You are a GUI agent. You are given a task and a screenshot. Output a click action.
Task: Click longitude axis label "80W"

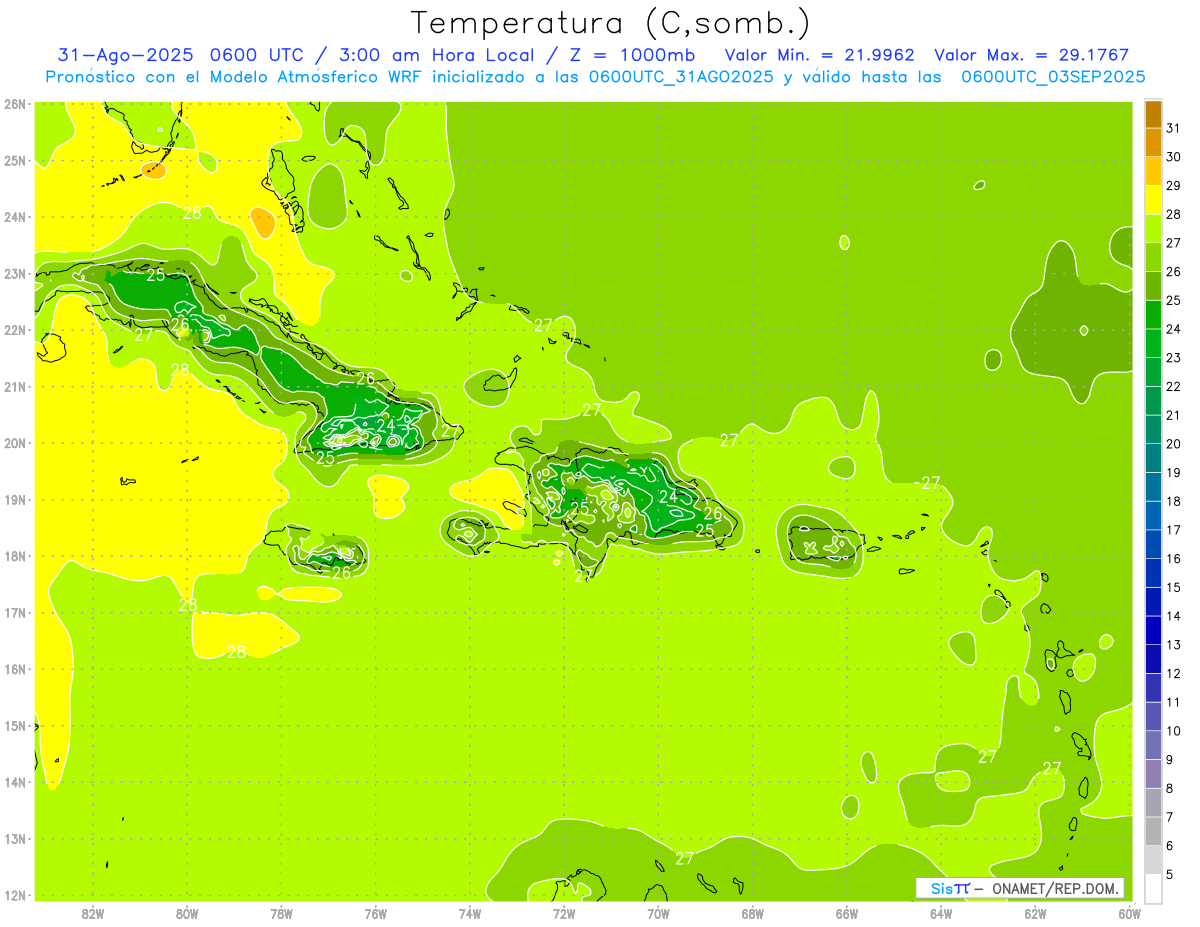click(x=187, y=912)
